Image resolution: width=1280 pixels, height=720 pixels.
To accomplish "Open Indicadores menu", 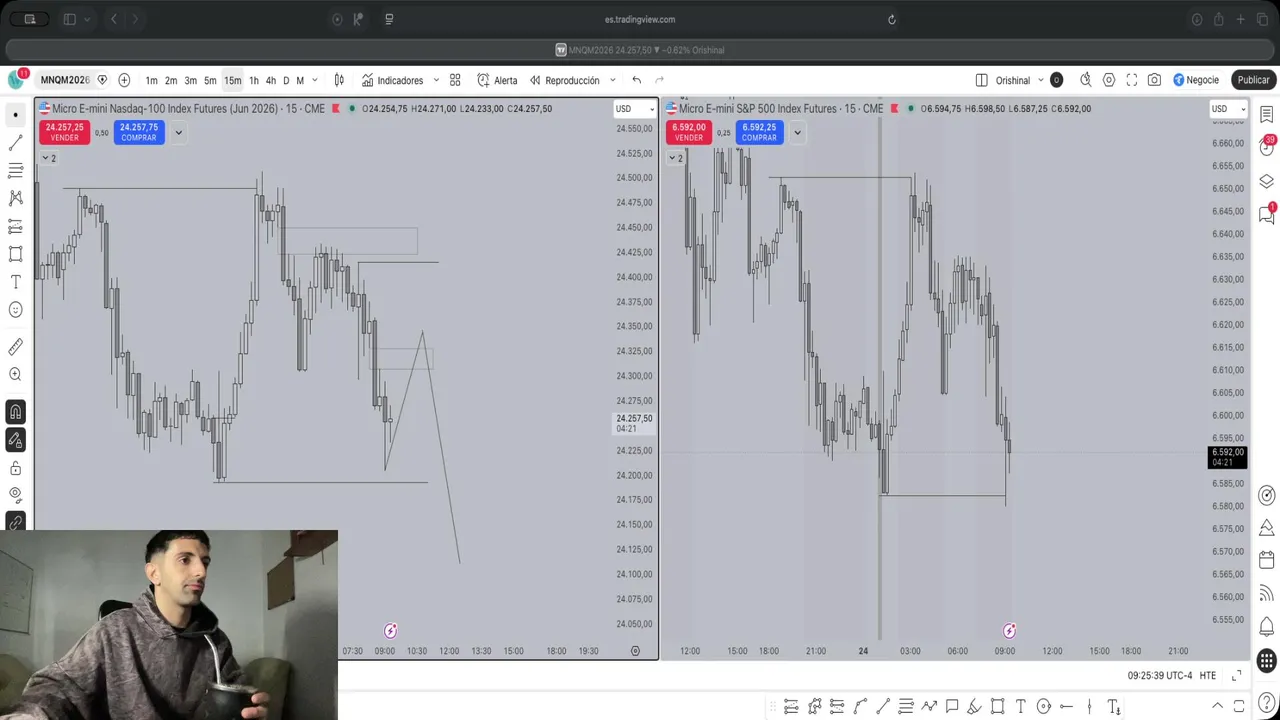I will coord(392,80).
